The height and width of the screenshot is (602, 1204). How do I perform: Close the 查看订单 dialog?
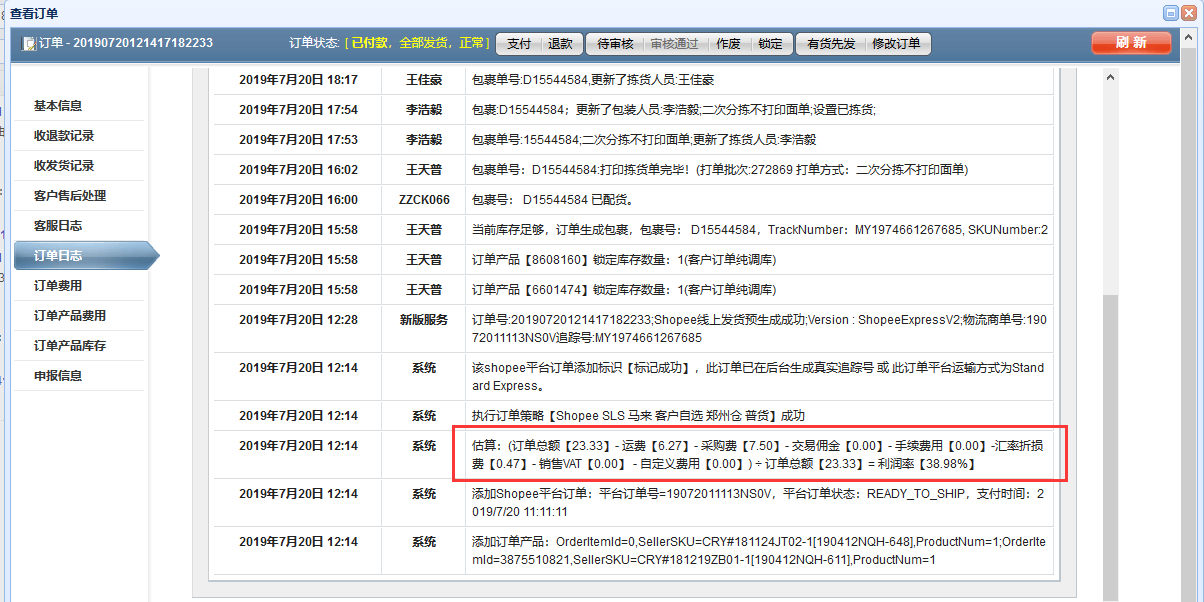click(x=1189, y=13)
